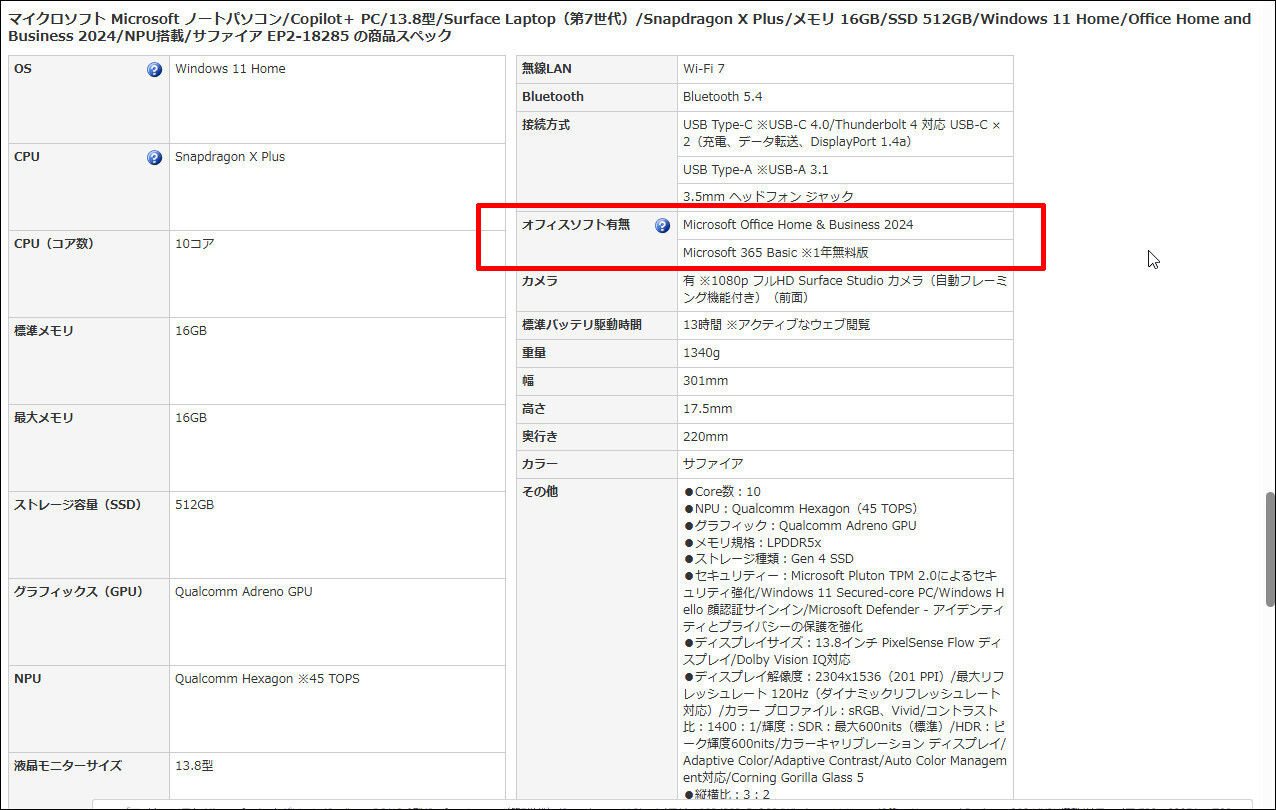Click the ●ストレージ種類：Gen 4 SSD line
The image size is (1276, 810).
768,559
